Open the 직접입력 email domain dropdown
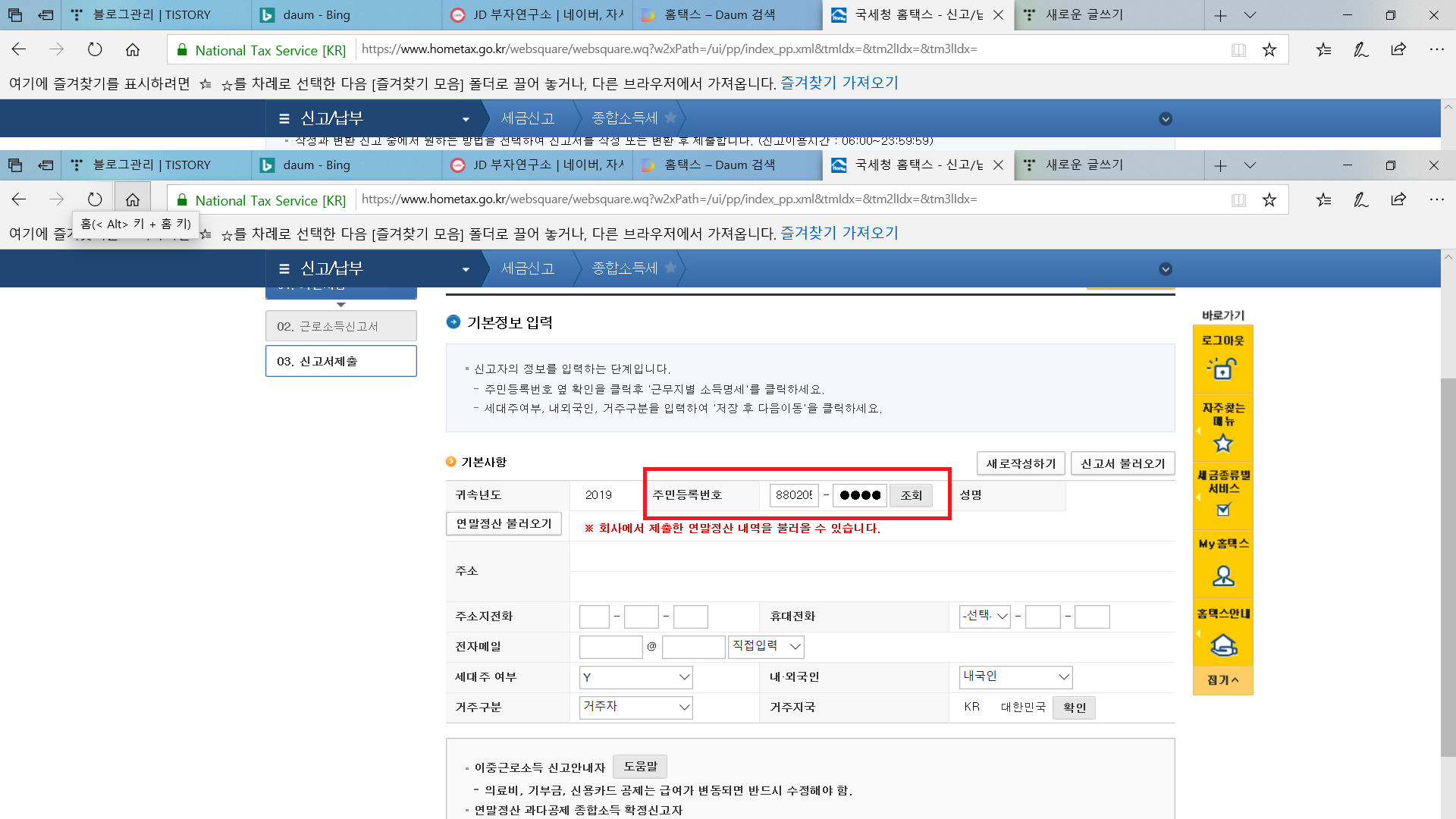 (765, 646)
